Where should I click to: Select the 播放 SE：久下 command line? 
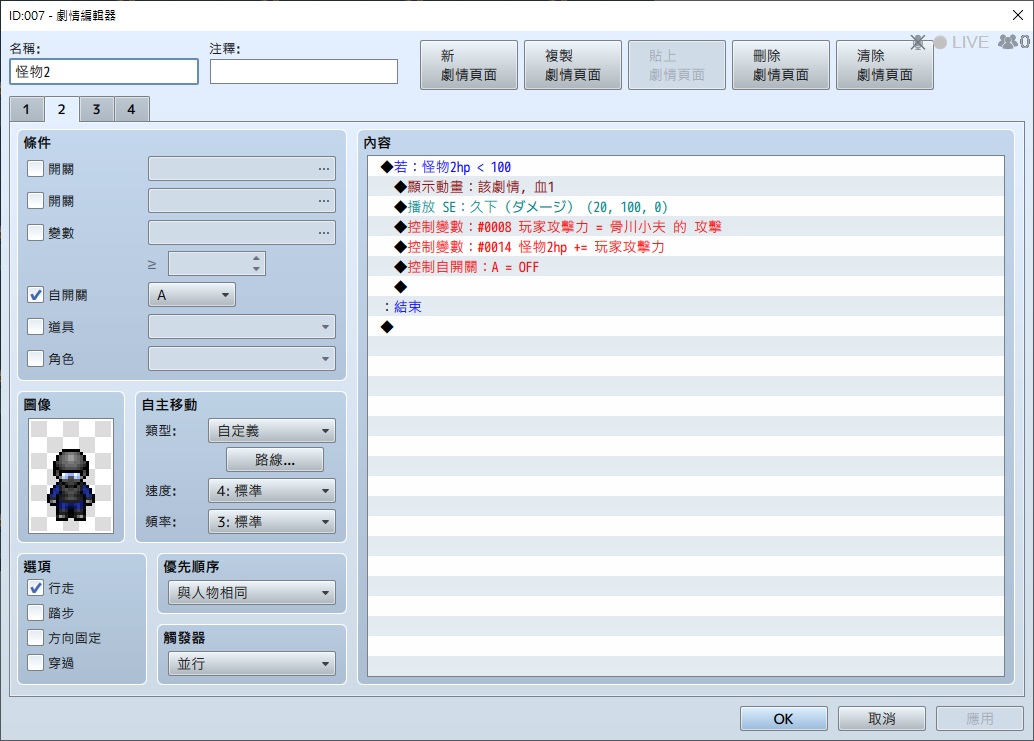pos(686,207)
